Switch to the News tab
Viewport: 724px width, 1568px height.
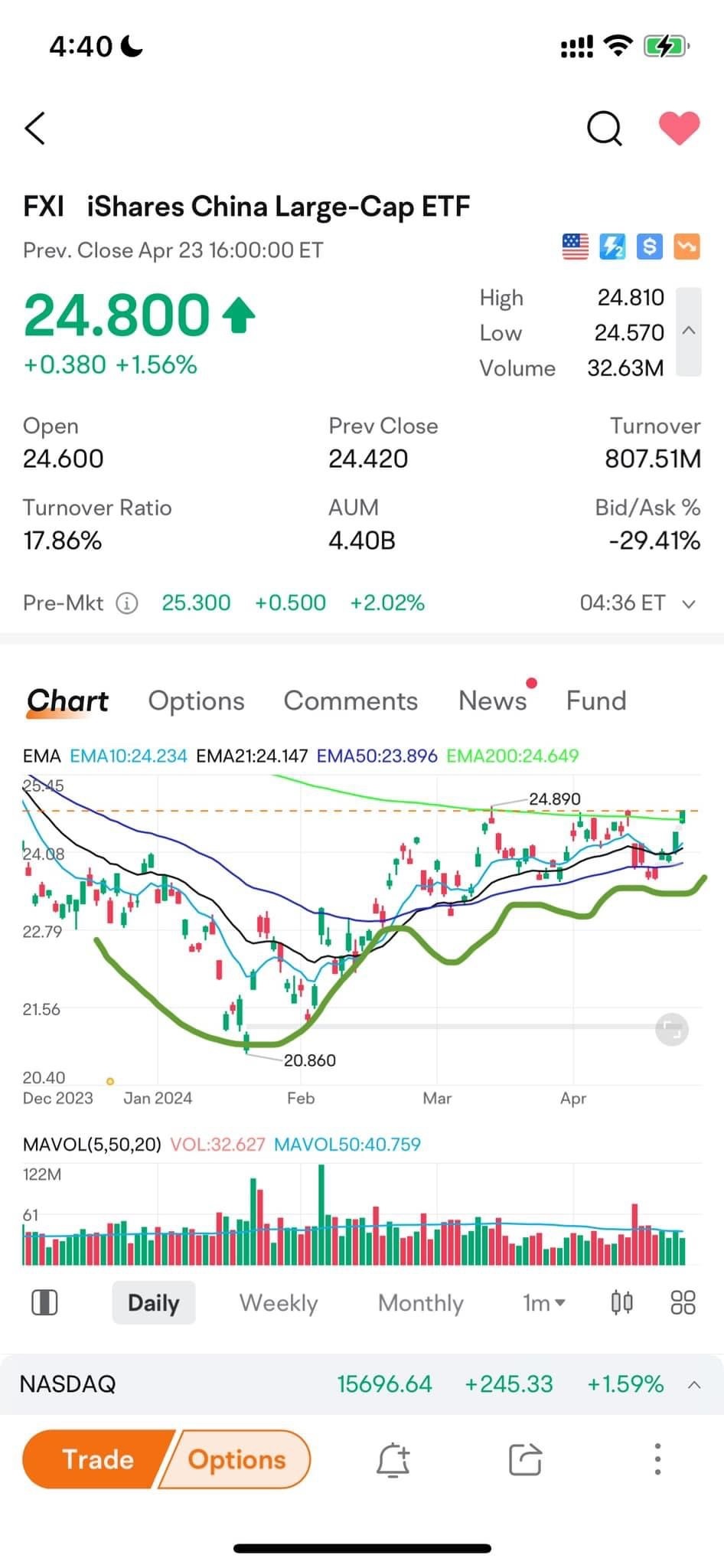click(492, 701)
